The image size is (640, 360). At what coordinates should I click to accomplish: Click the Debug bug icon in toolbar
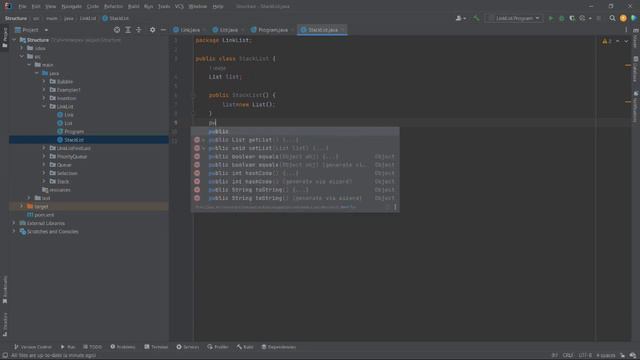(562, 18)
